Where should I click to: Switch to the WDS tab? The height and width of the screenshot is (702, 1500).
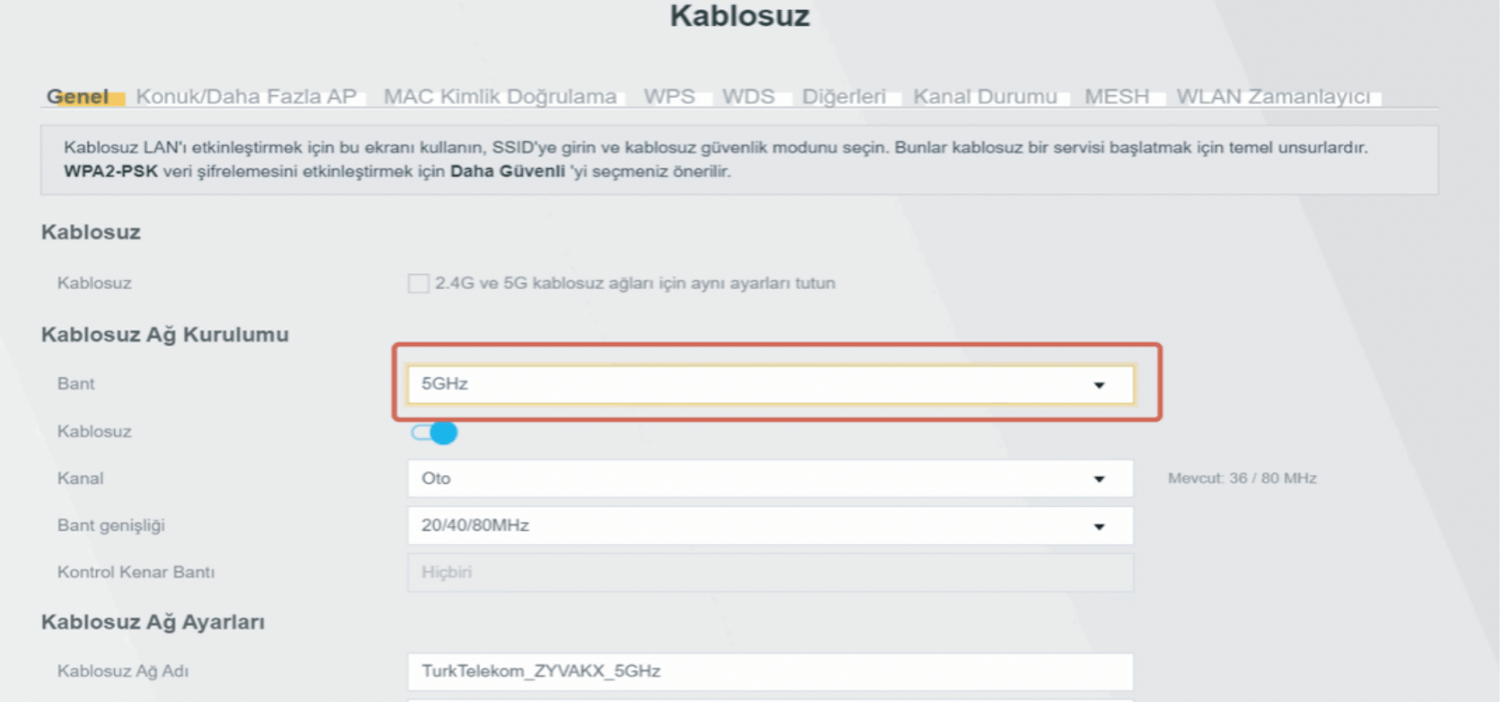point(748,97)
